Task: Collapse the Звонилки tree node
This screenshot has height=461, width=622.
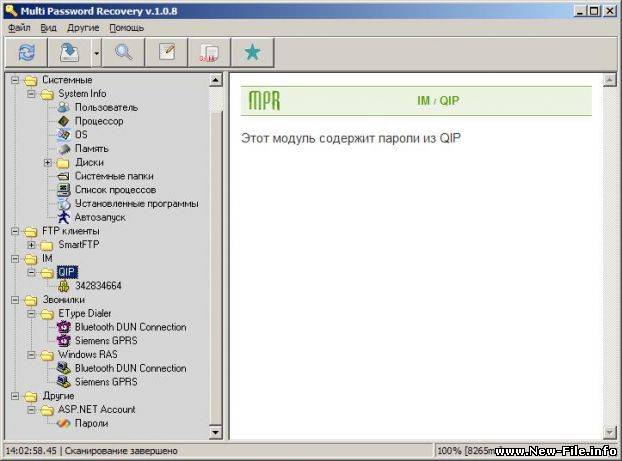Action: pyautogui.click(x=15, y=300)
